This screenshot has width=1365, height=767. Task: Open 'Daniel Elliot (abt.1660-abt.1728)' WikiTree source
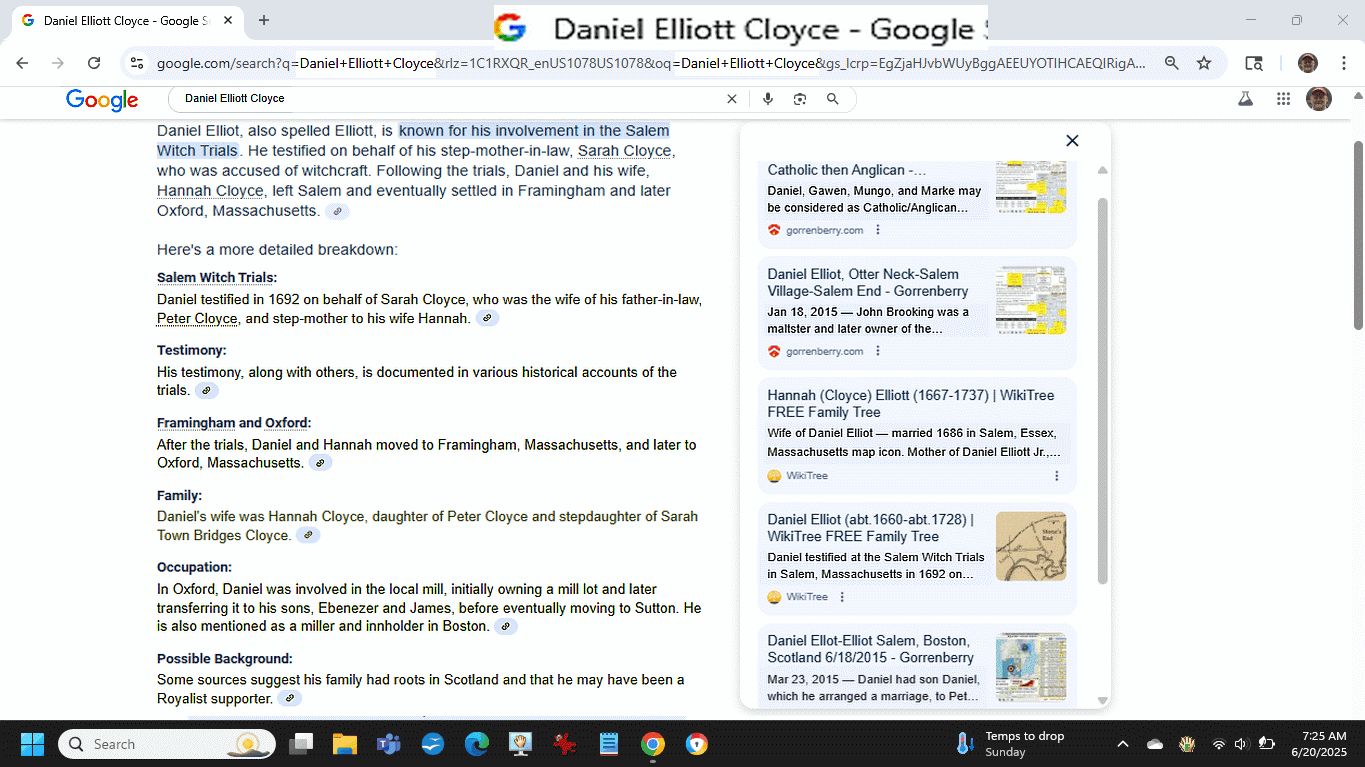[x=870, y=528]
